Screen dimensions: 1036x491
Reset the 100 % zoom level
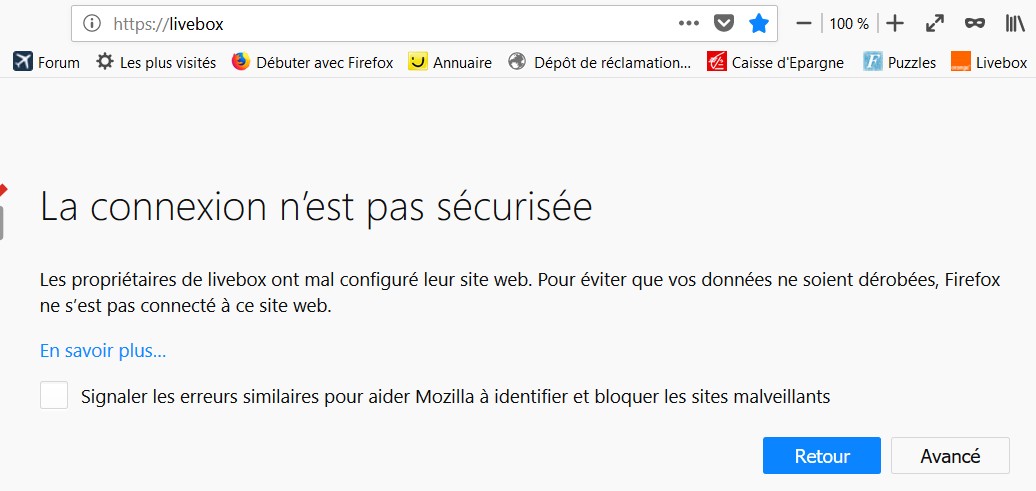click(849, 23)
